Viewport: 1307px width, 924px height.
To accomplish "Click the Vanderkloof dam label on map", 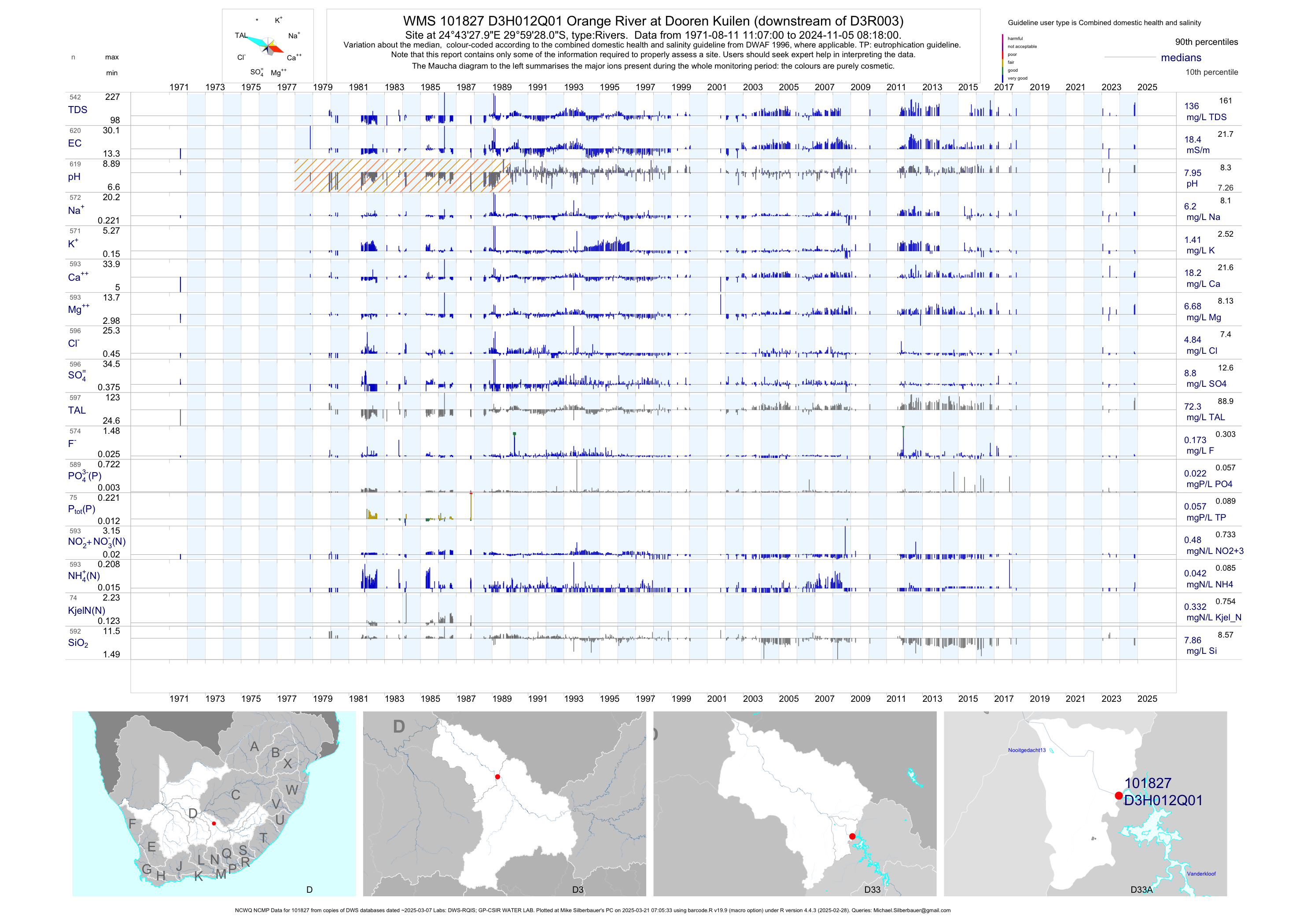I will [1201, 874].
